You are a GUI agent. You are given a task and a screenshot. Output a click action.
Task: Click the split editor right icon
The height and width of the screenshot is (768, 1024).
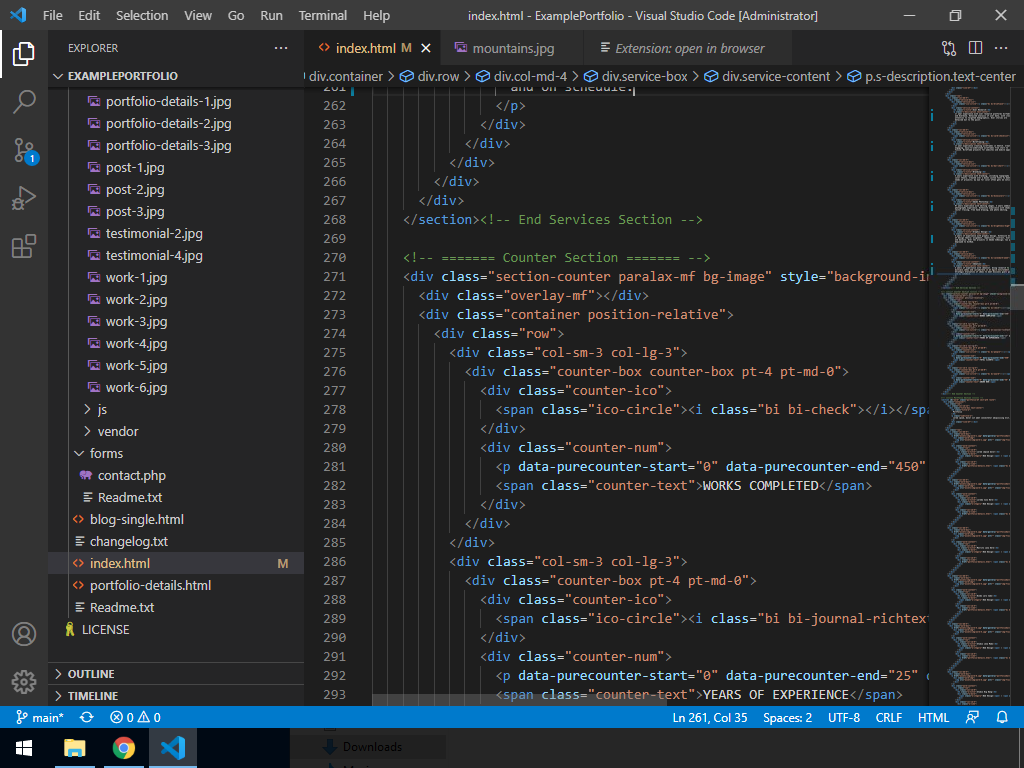click(x=975, y=48)
